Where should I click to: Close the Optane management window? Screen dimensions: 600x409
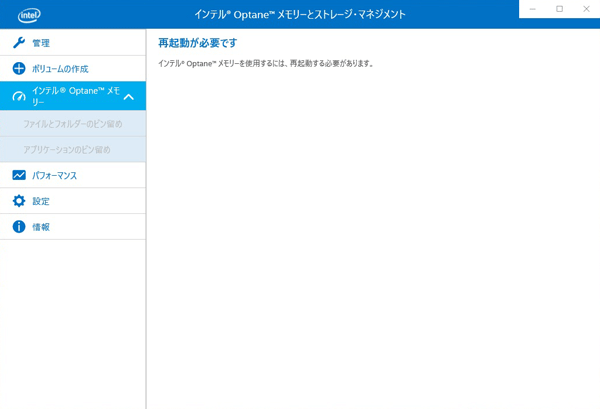click(586, 9)
